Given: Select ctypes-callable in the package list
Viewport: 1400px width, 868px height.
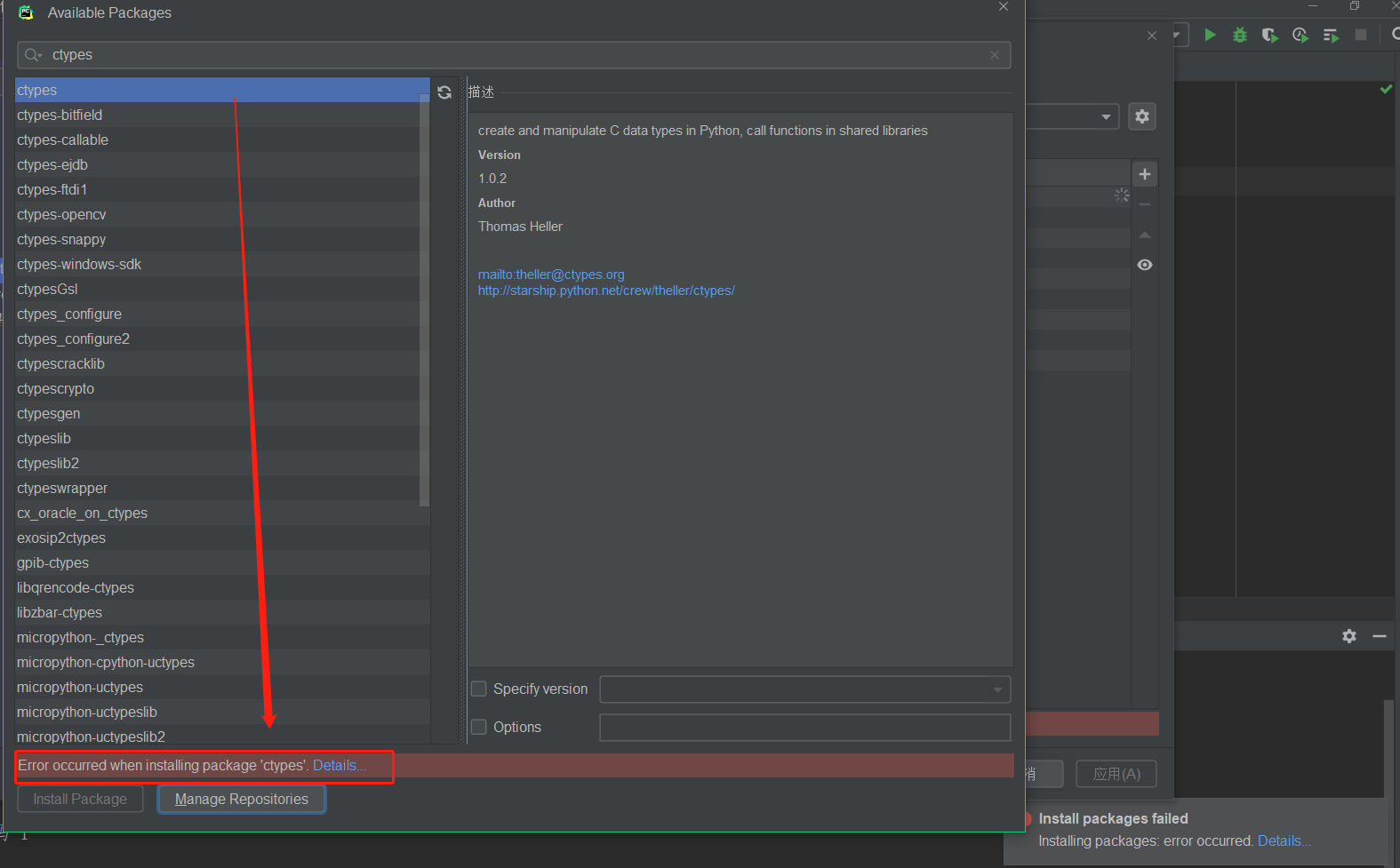Looking at the screenshot, I should click(x=222, y=139).
